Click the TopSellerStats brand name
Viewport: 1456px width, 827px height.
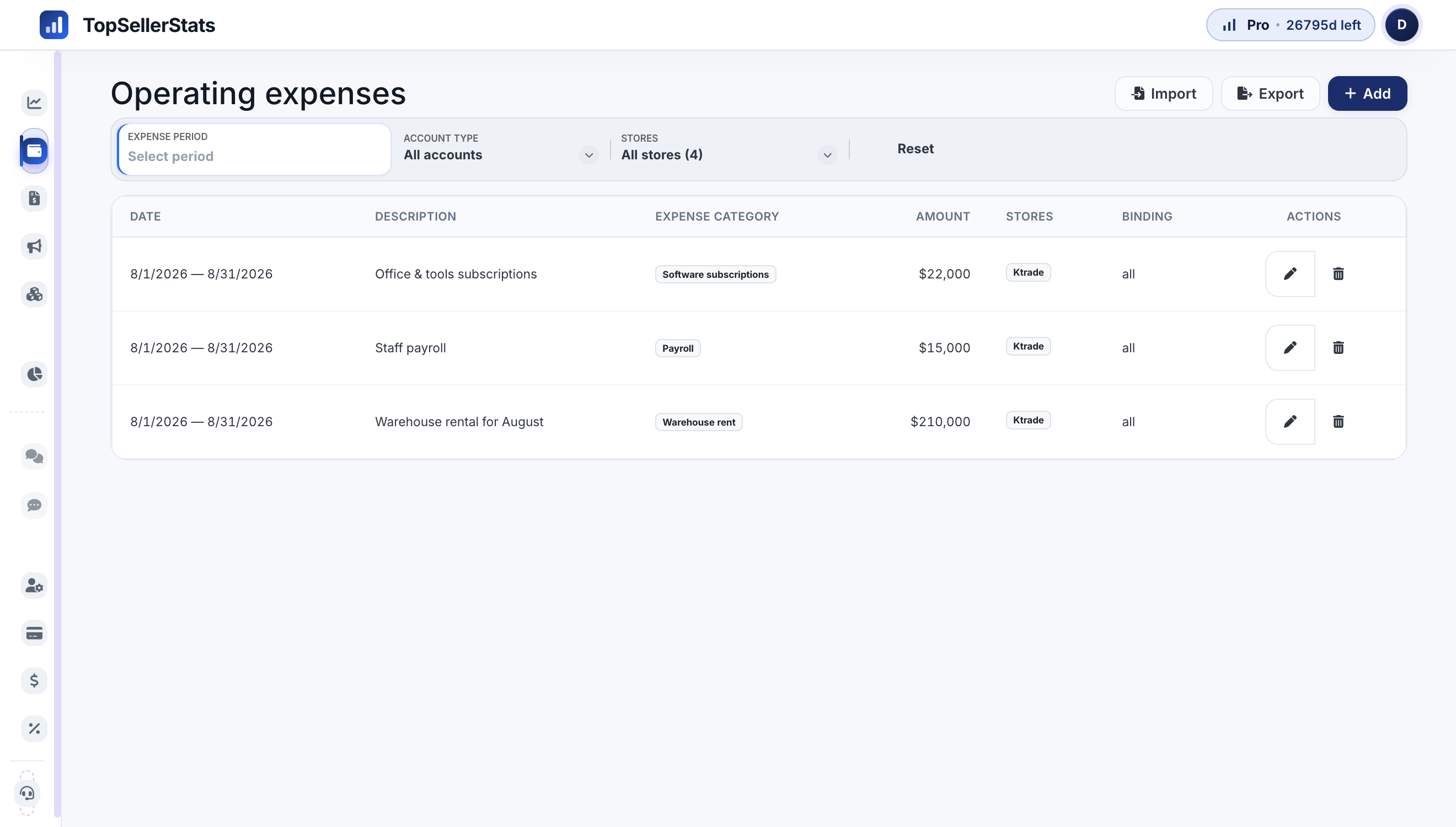pyautogui.click(x=149, y=25)
